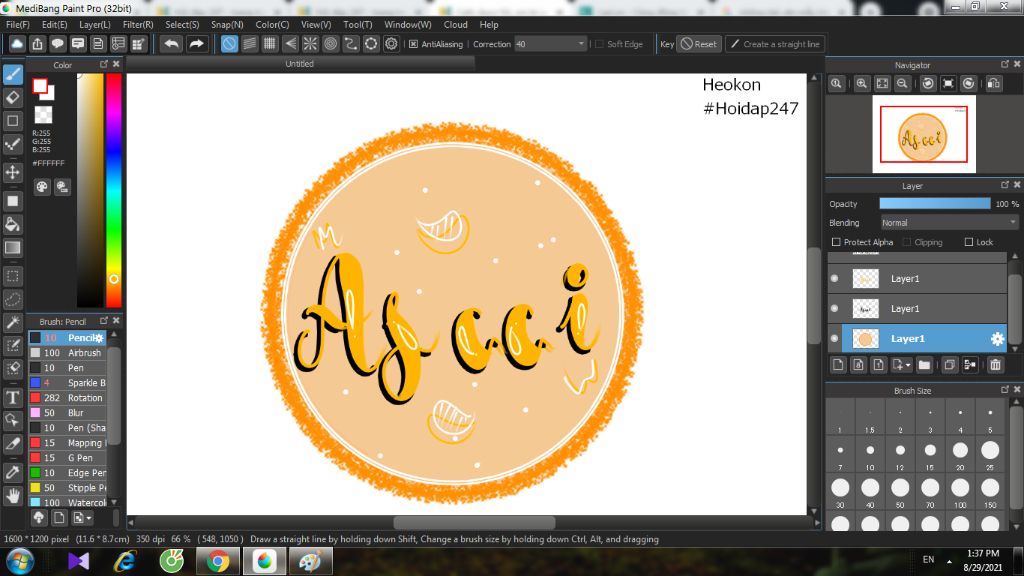Image resolution: width=1024 pixels, height=576 pixels.
Task: Enable layer Lock checkbox
Action: [x=968, y=242]
